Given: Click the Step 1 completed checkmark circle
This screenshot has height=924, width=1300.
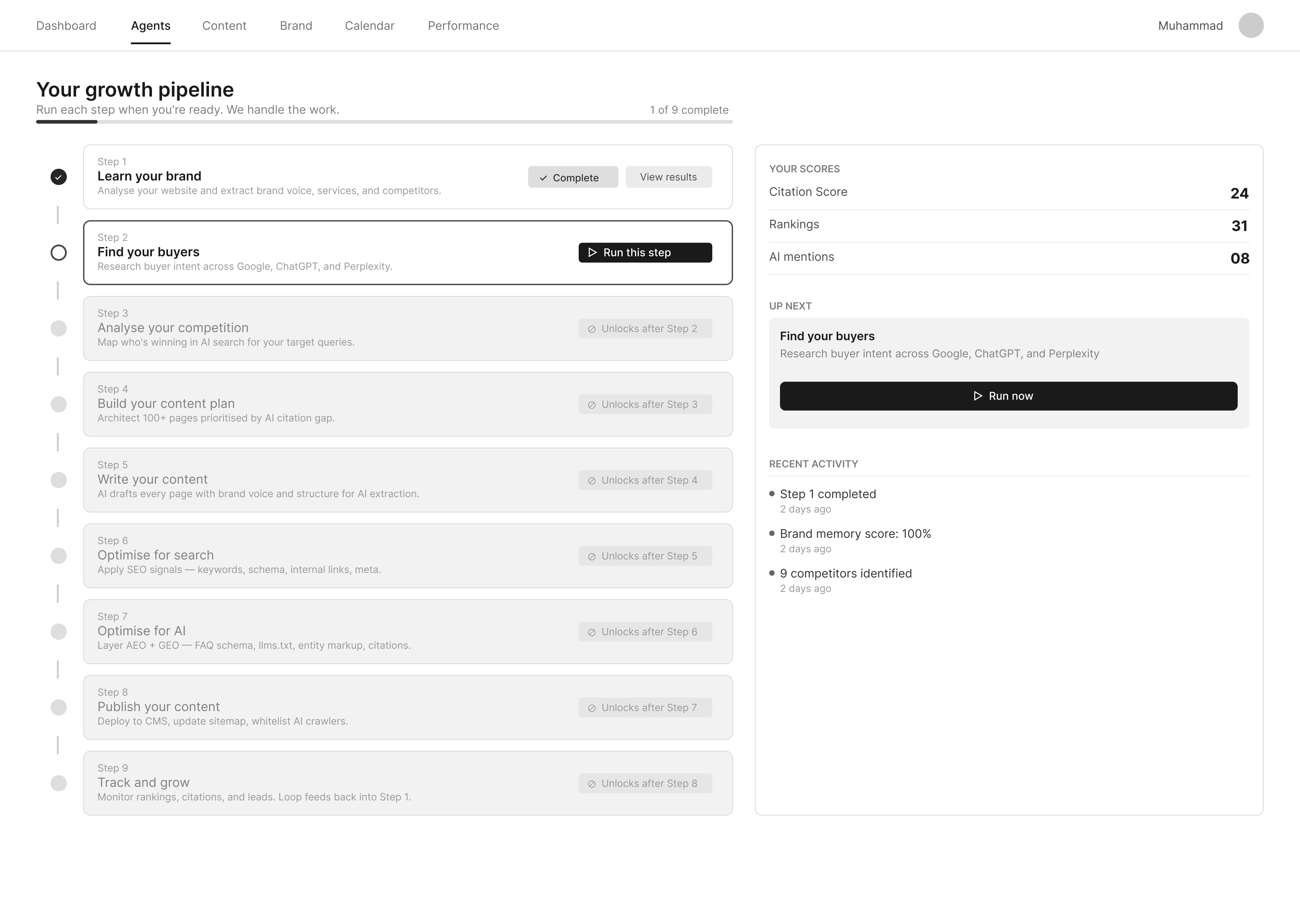Looking at the screenshot, I should pyautogui.click(x=59, y=177).
